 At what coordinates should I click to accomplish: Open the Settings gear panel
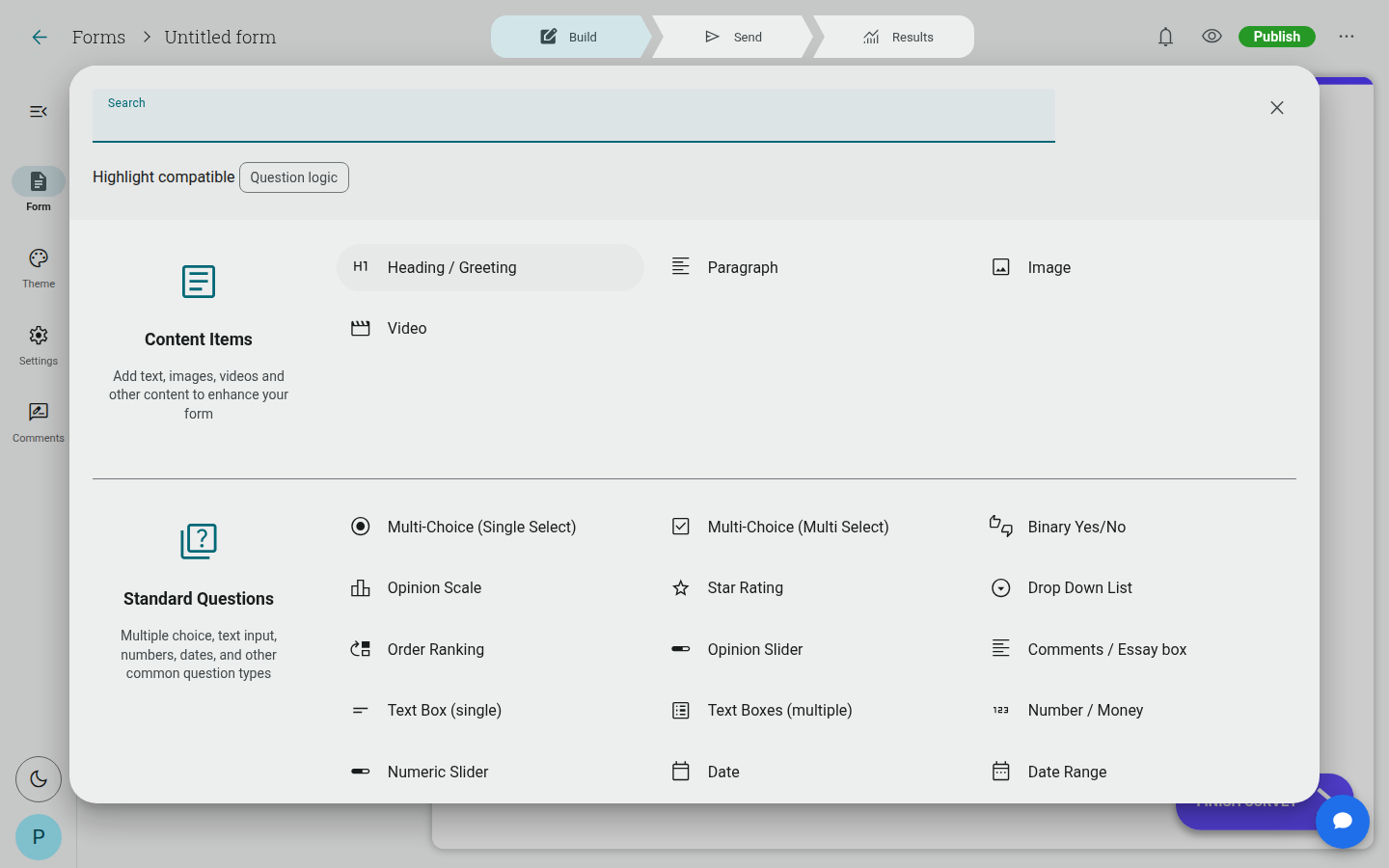click(x=39, y=344)
